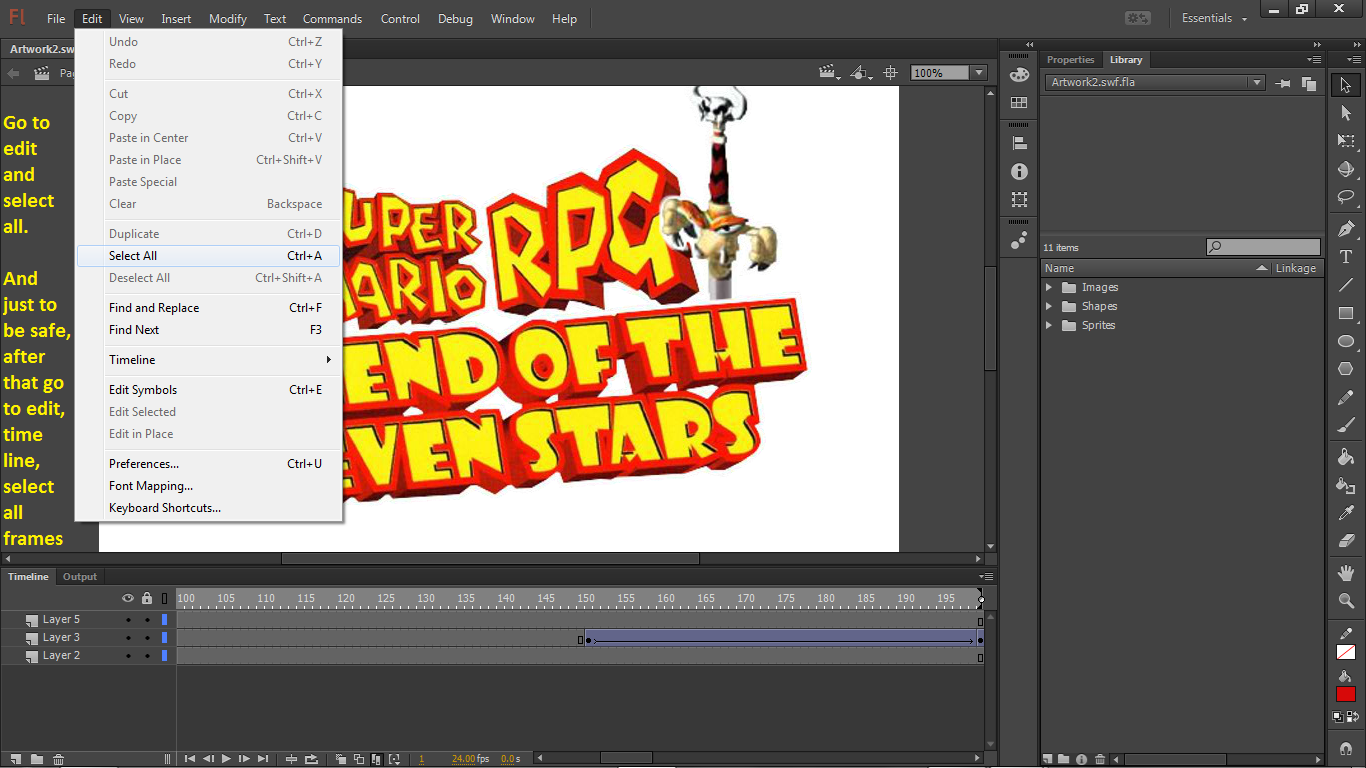Choose Find and Replace from Edit menu
The height and width of the screenshot is (768, 1366).
209,308
